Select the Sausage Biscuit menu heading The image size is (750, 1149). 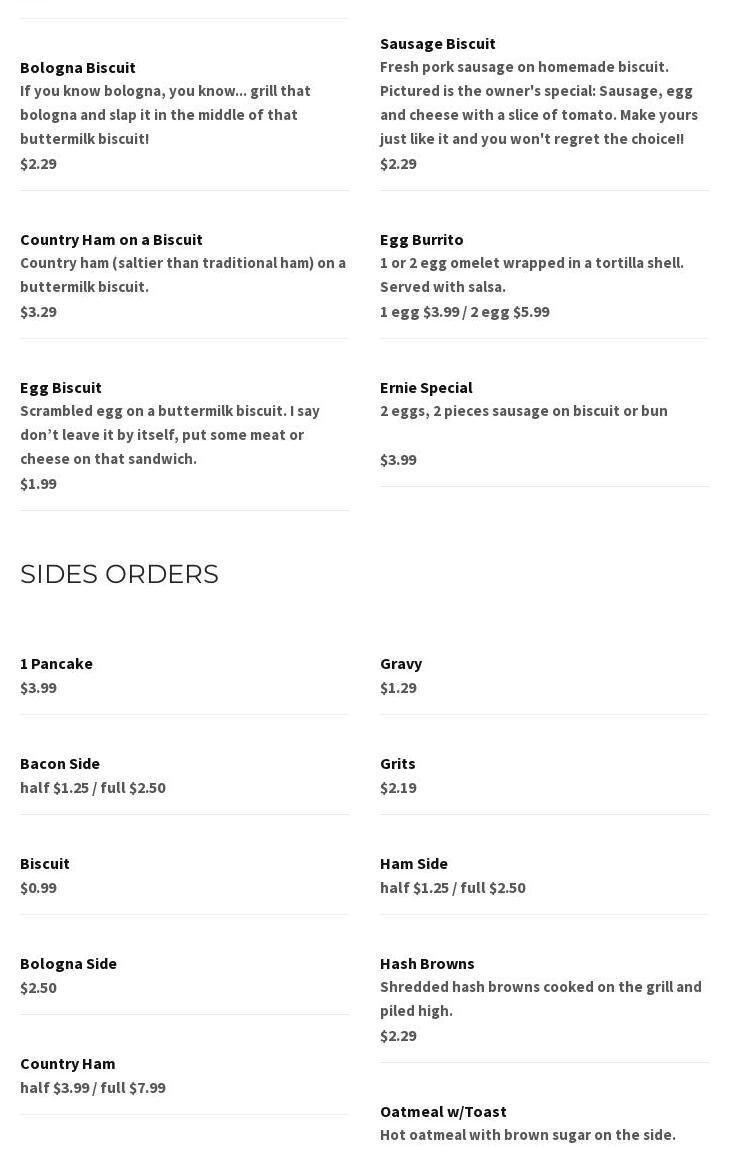[437, 43]
